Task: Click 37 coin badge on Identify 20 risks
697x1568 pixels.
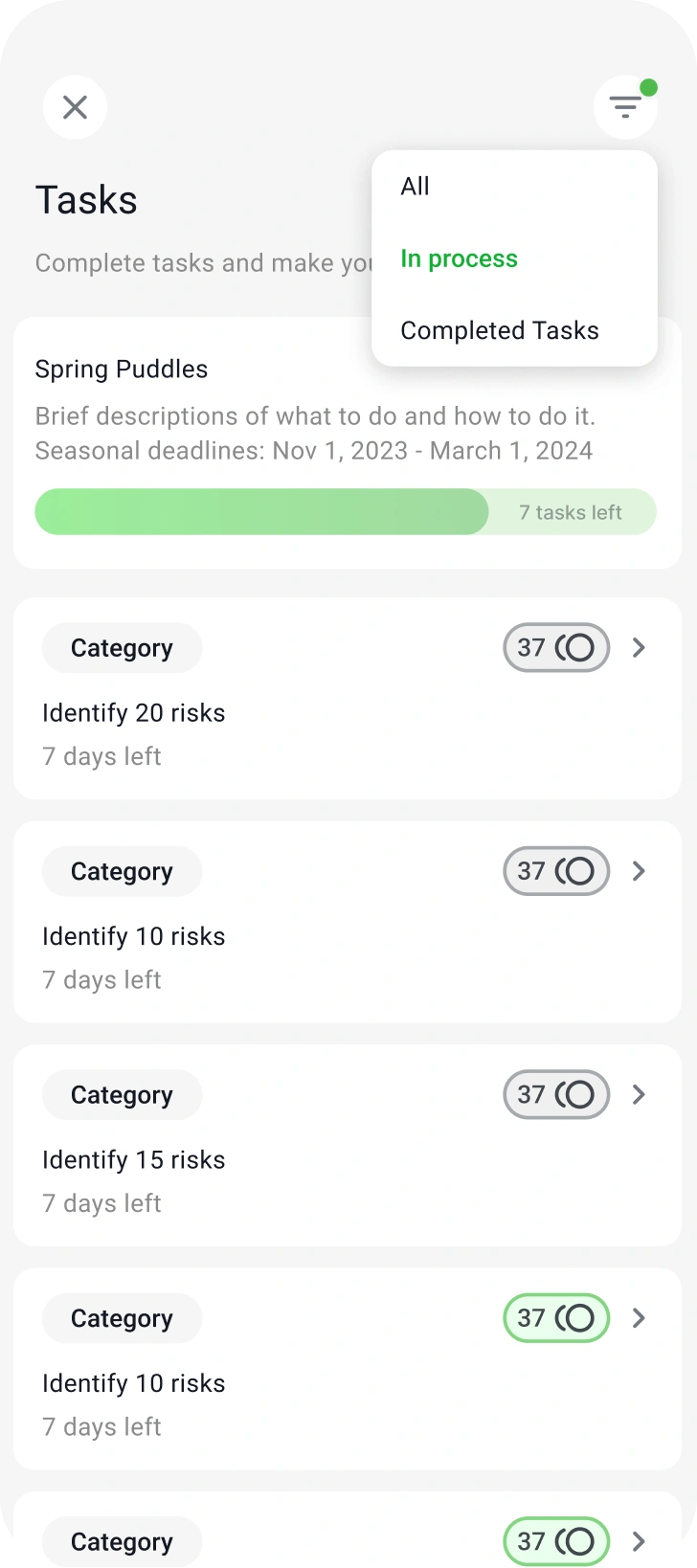Action: (x=556, y=648)
